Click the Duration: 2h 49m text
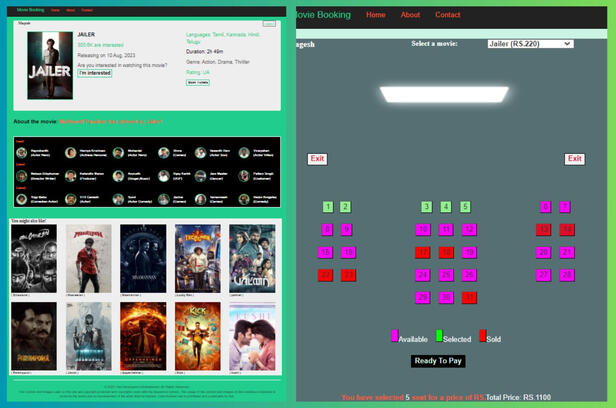 coord(204,51)
